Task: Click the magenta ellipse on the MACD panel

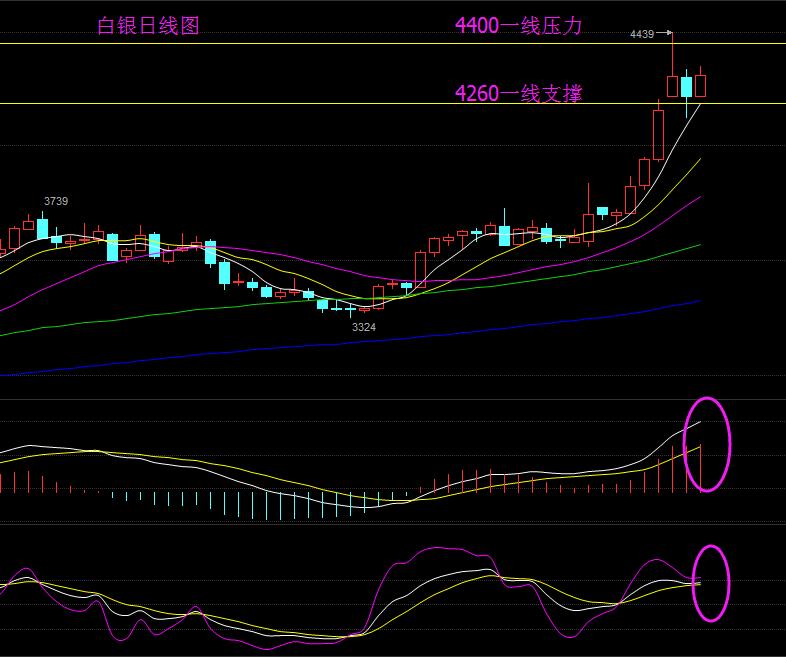Action: (707, 444)
